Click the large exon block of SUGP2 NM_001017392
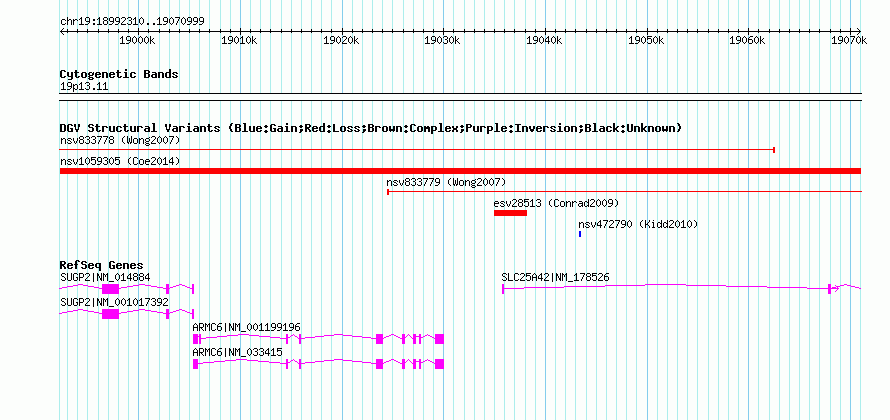This screenshot has height=420, width=890. click(110, 314)
